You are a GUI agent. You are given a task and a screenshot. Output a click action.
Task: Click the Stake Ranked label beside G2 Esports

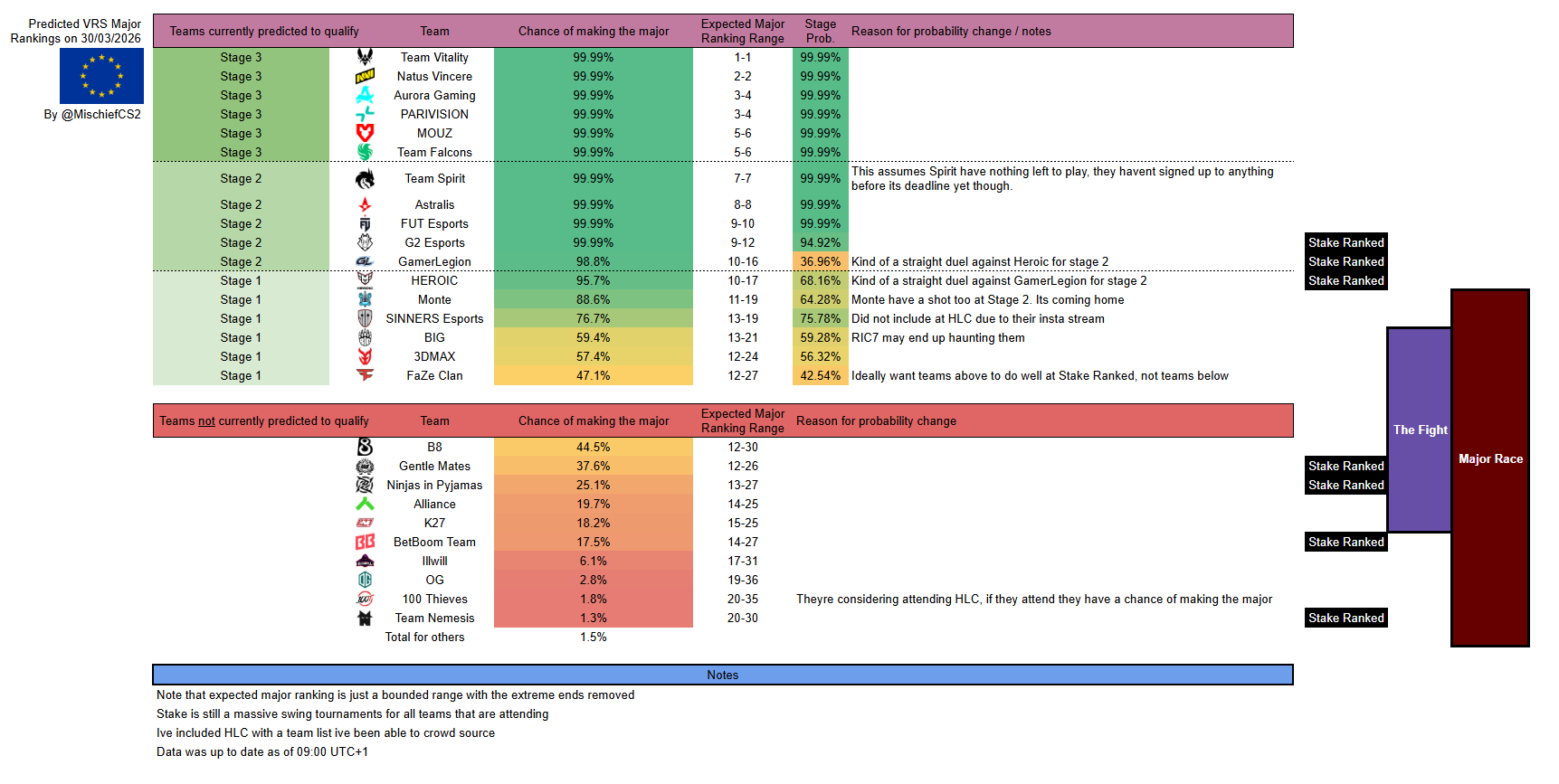(x=1346, y=242)
